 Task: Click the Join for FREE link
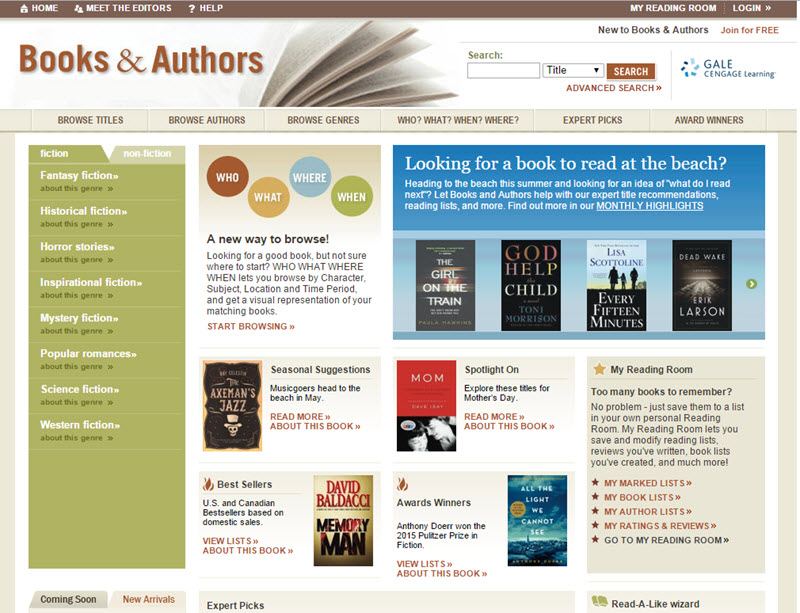pos(749,30)
